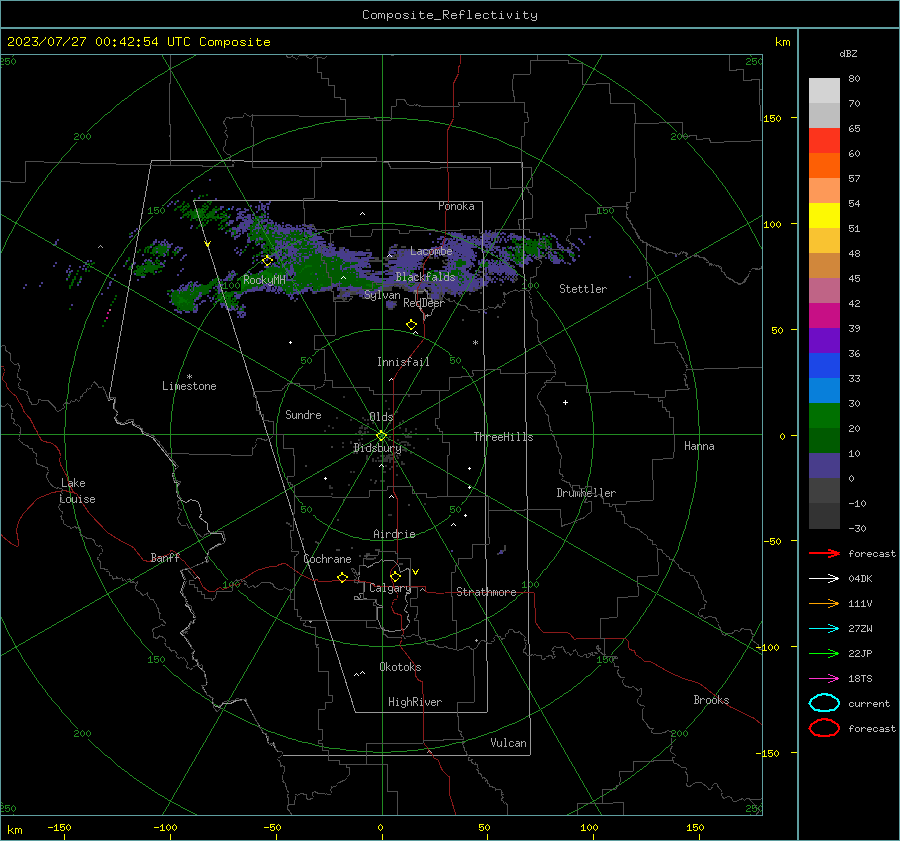Click the cyan 27ZW arrow legend icon

pyautogui.click(x=824, y=629)
